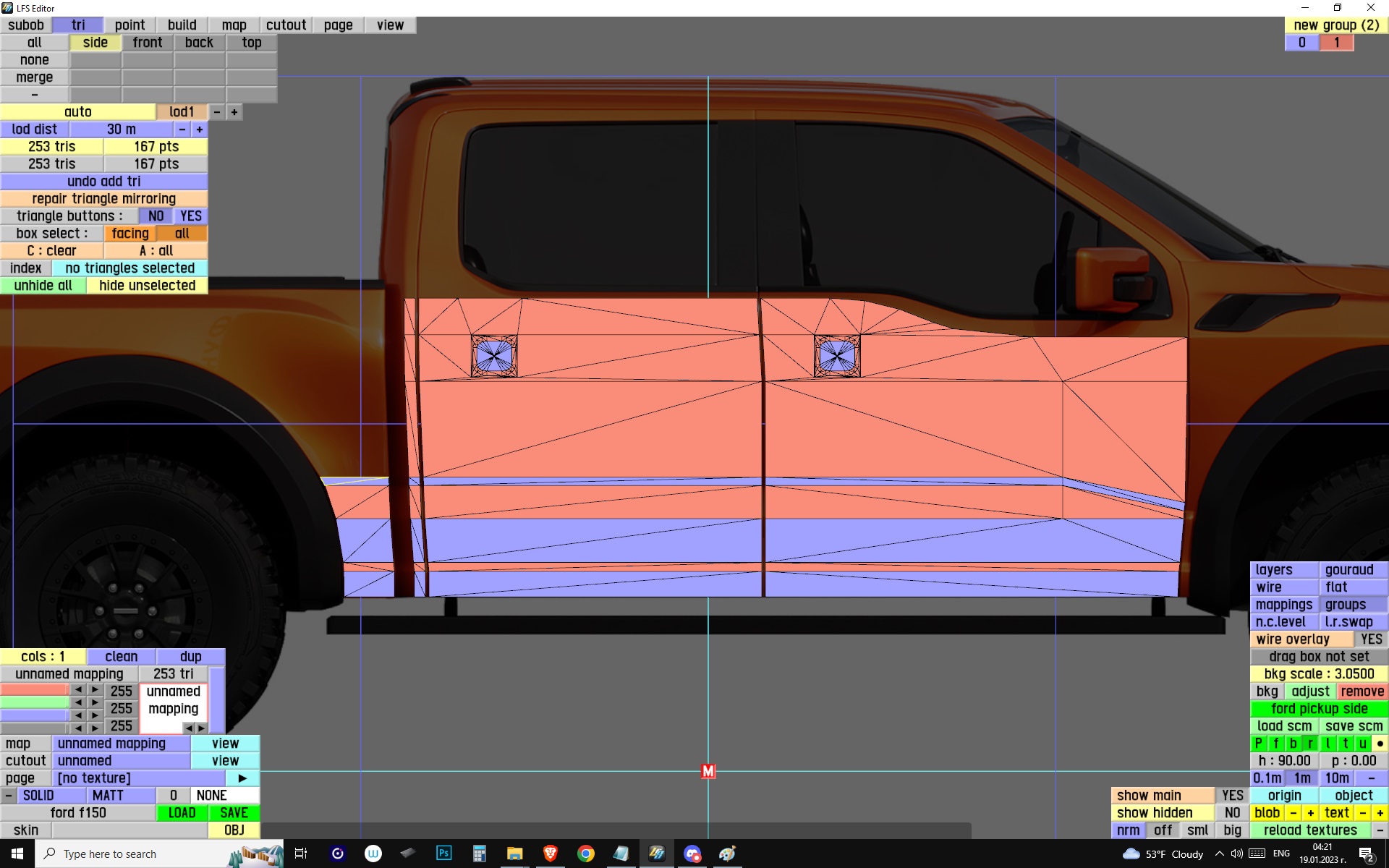Toggle show hidden NO setting
Image resolution: width=1389 pixels, height=868 pixels.
tap(1232, 813)
